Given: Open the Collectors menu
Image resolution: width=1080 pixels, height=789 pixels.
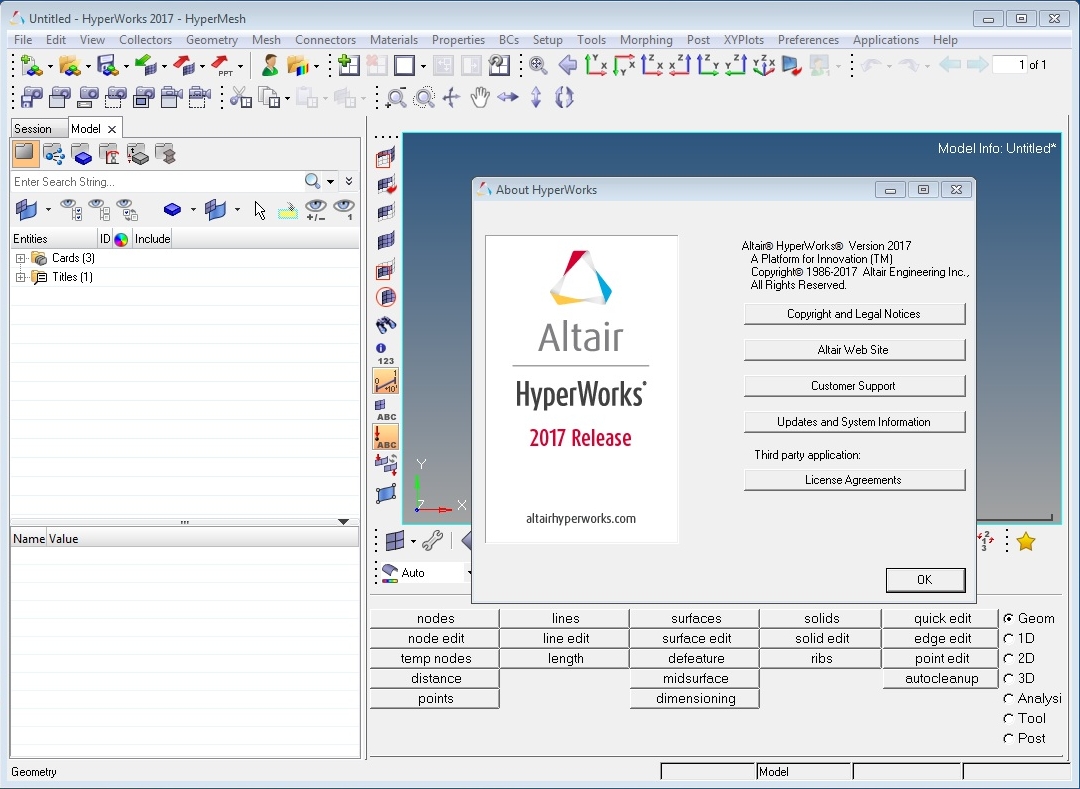Looking at the screenshot, I should coord(145,40).
